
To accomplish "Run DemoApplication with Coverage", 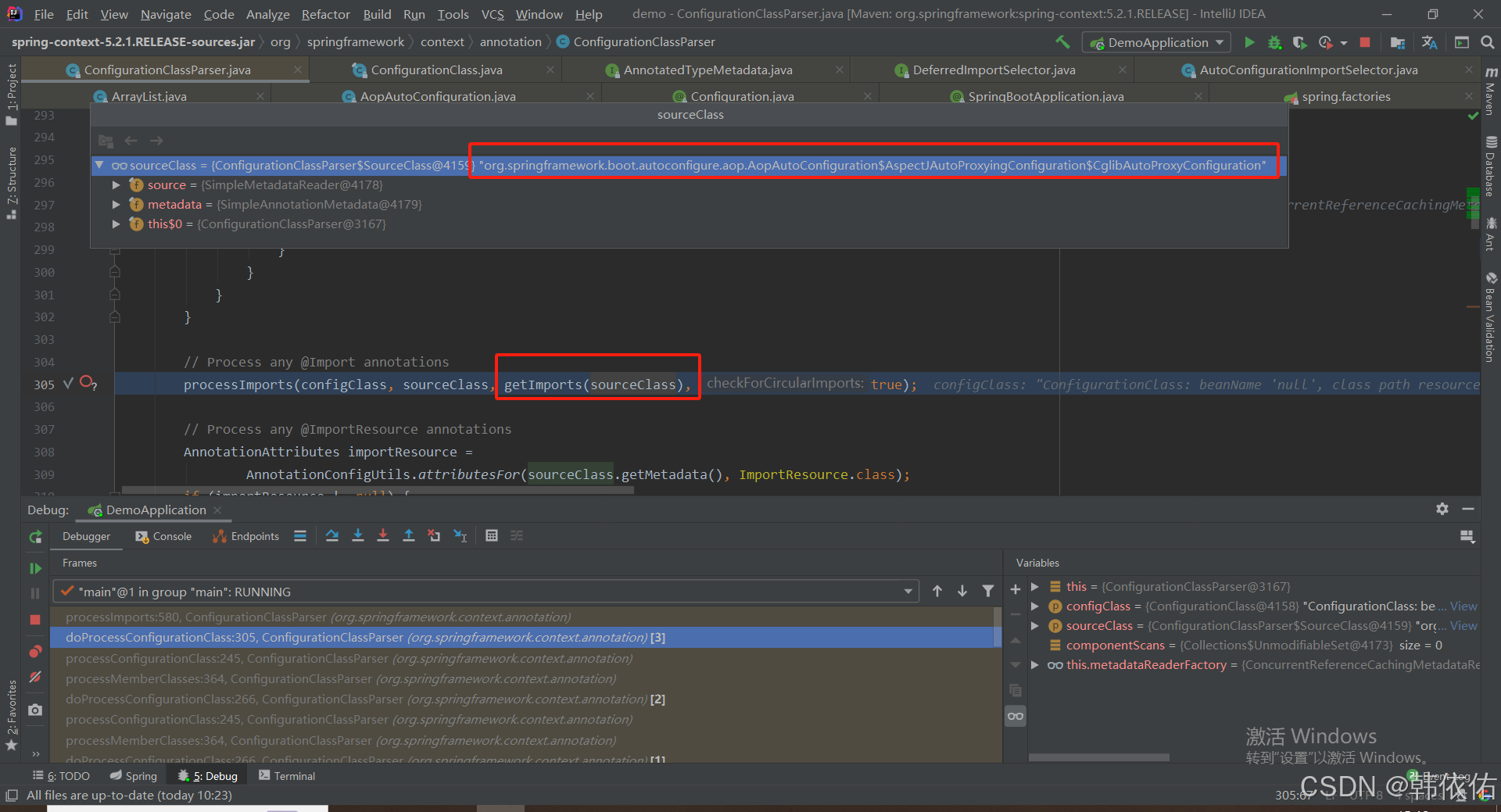I will tap(1299, 42).
